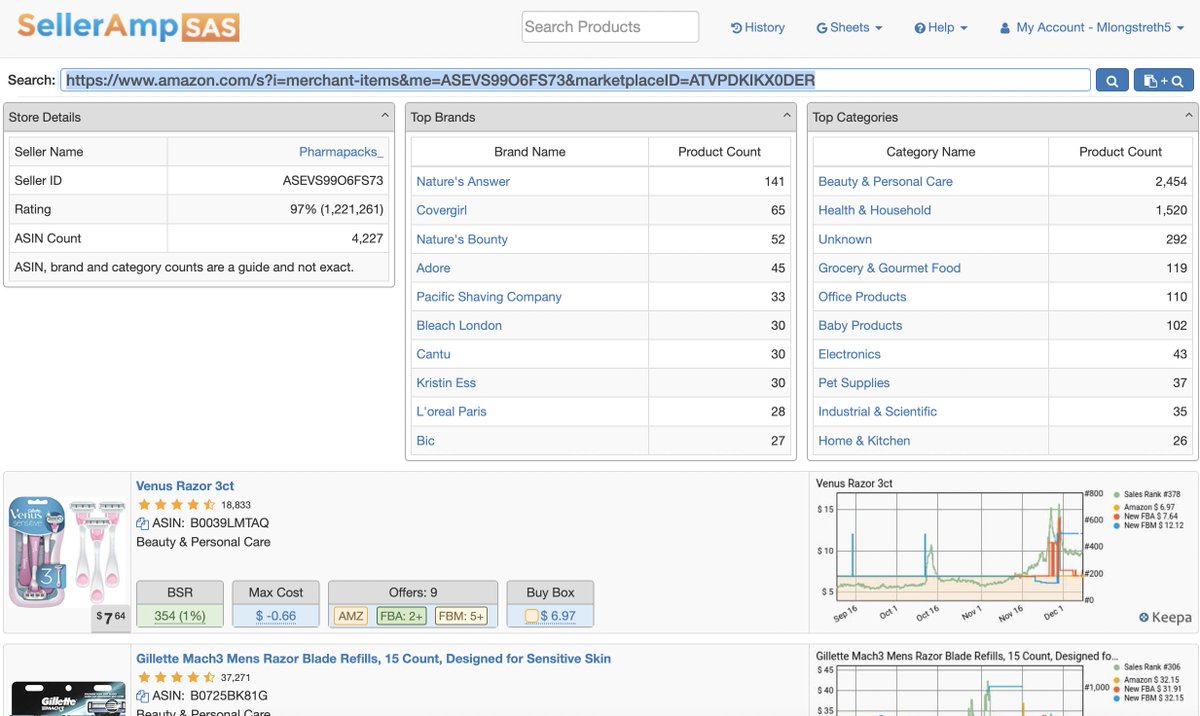Click the $7.64 price tag on Venus image
Screen dimensions: 1200x716
109,617
